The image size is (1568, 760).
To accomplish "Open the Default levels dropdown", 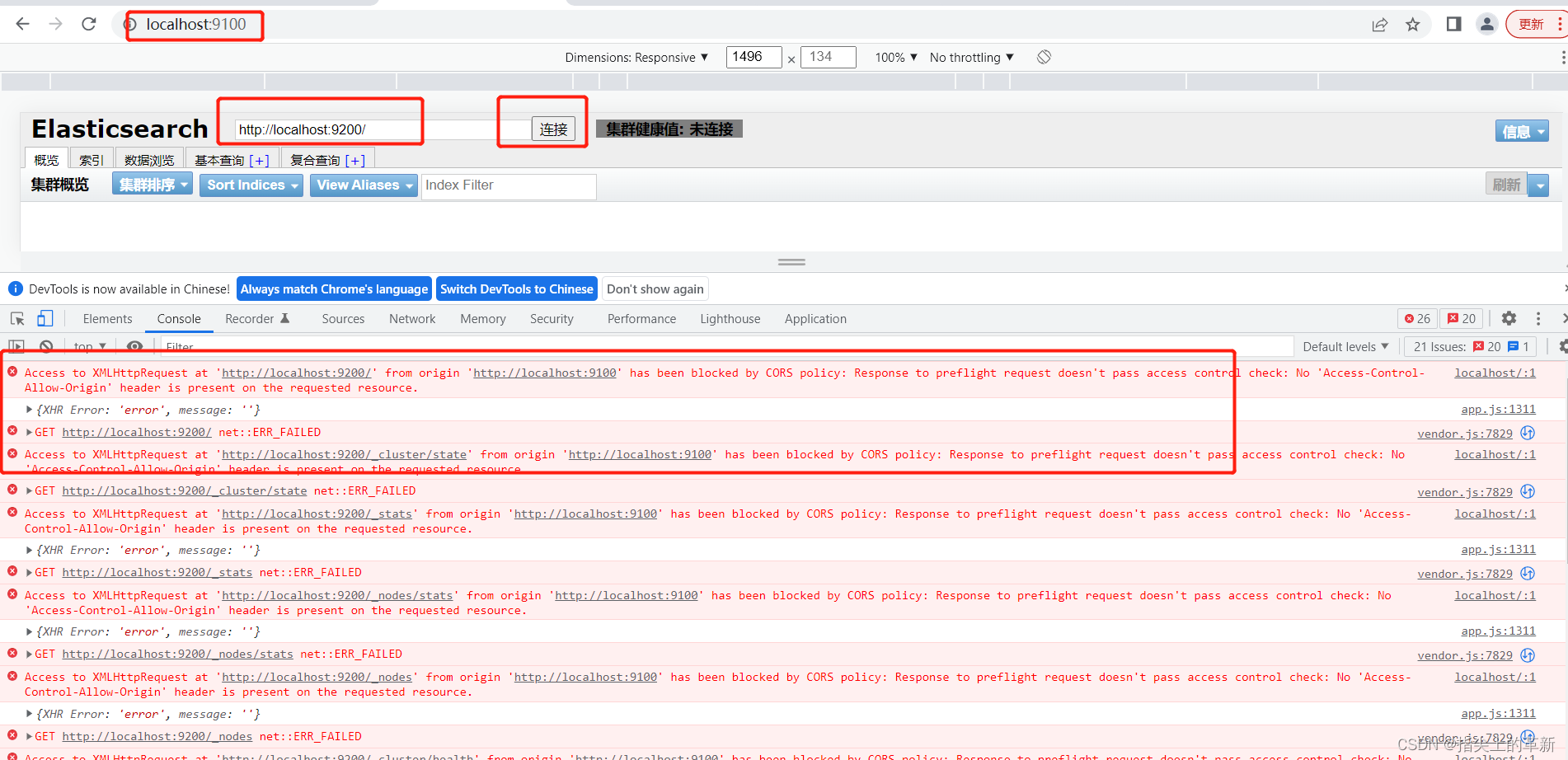I will pyautogui.click(x=1345, y=347).
